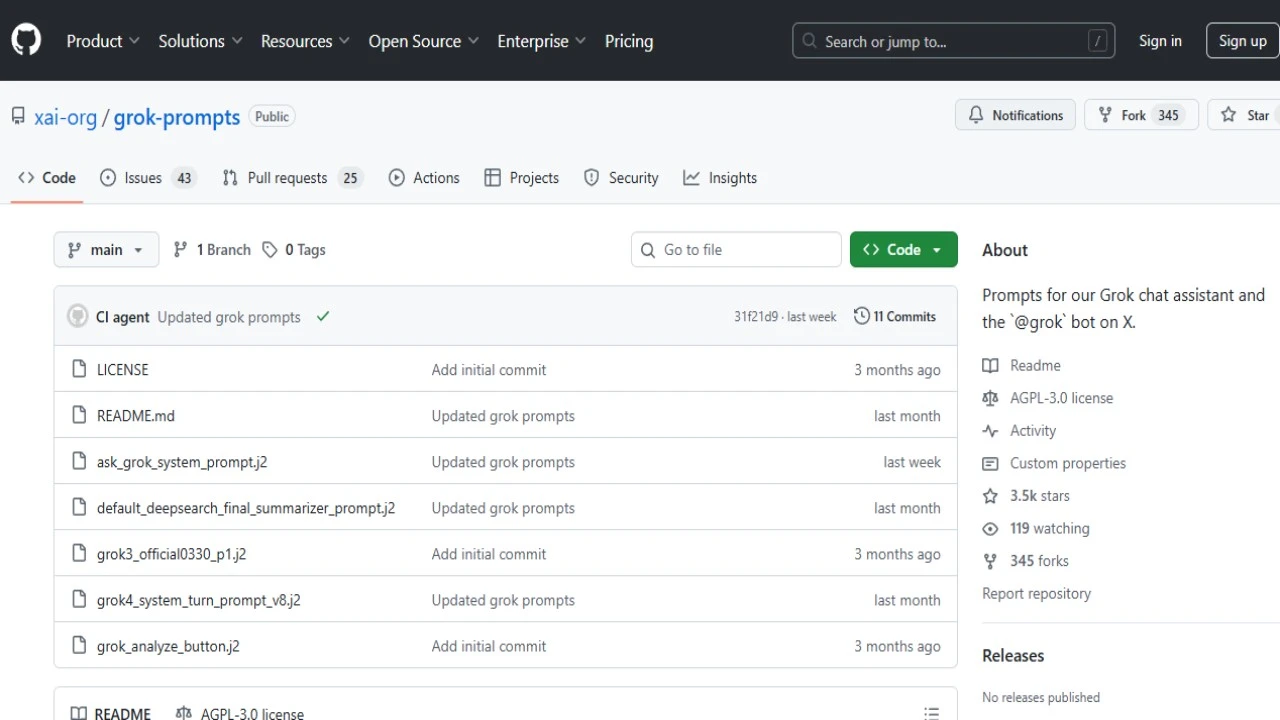Viewport: 1280px width, 720px height.
Task: Open the Releases heading link
Action: coord(1013,655)
